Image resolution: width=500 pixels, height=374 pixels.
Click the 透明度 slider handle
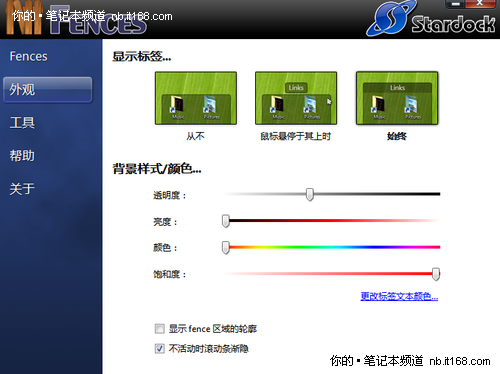click(x=310, y=194)
